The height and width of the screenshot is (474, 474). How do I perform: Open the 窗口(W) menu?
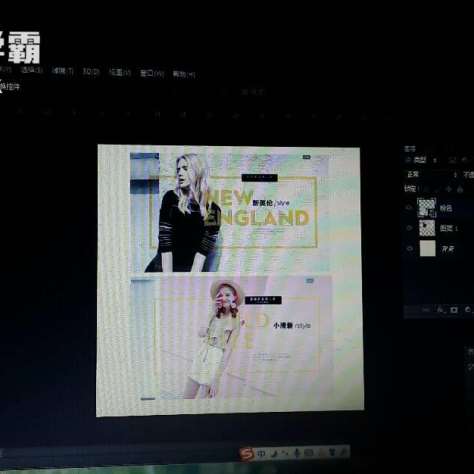click(x=152, y=73)
